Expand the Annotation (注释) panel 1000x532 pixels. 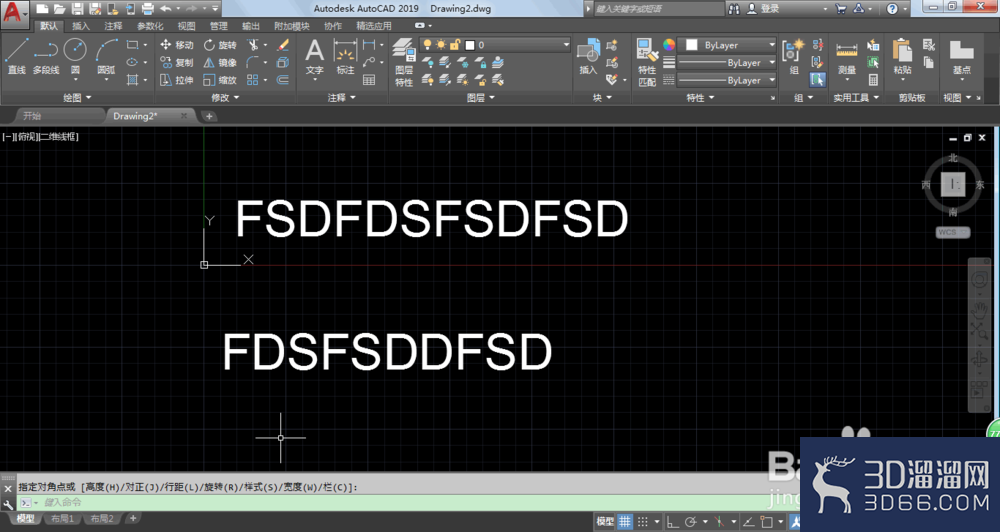(342, 98)
